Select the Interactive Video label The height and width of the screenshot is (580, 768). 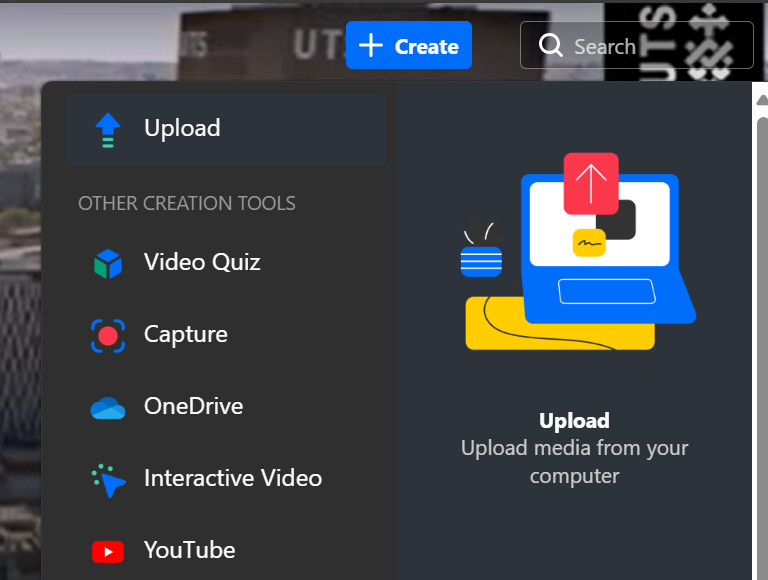coord(233,478)
